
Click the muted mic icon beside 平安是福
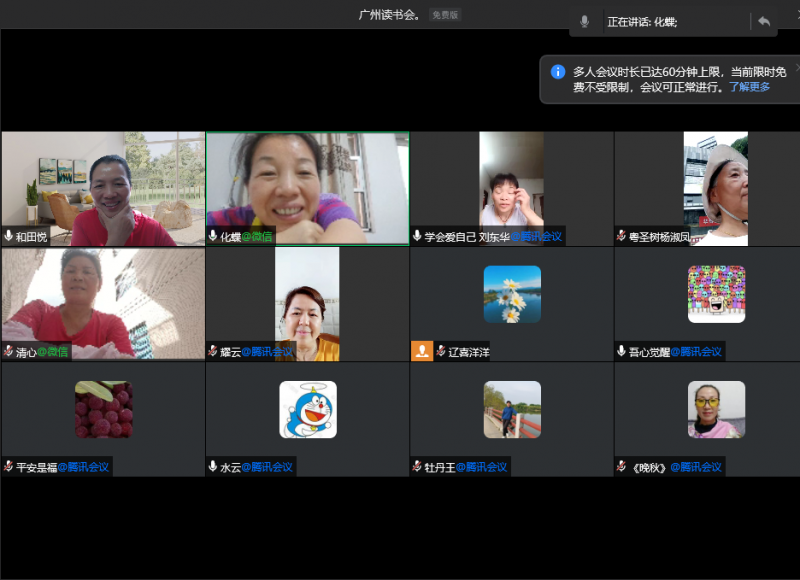point(9,466)
